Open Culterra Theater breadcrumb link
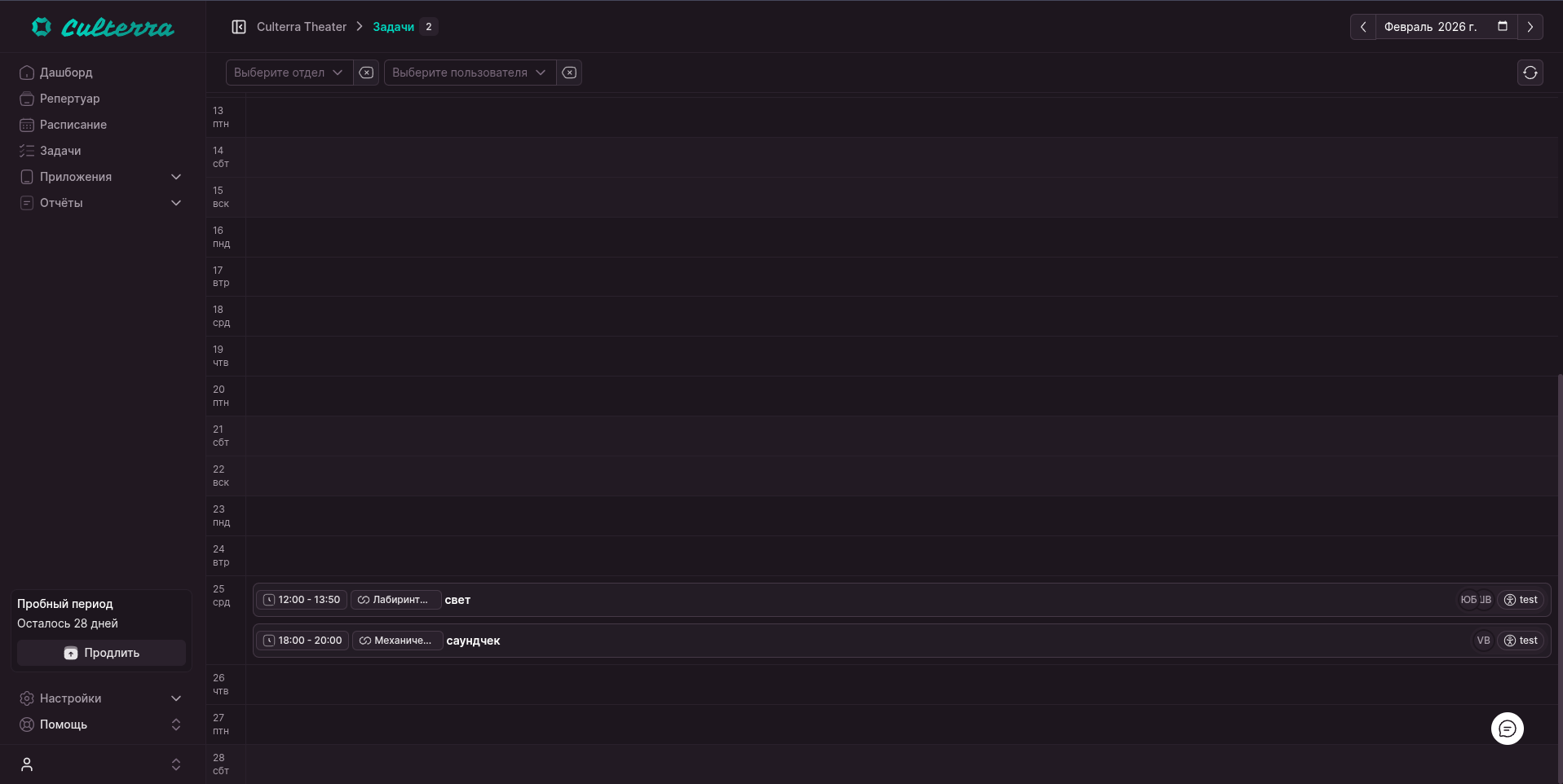Screen dimensions: 1563x784 pyautogui.click(x=302, y=27)
